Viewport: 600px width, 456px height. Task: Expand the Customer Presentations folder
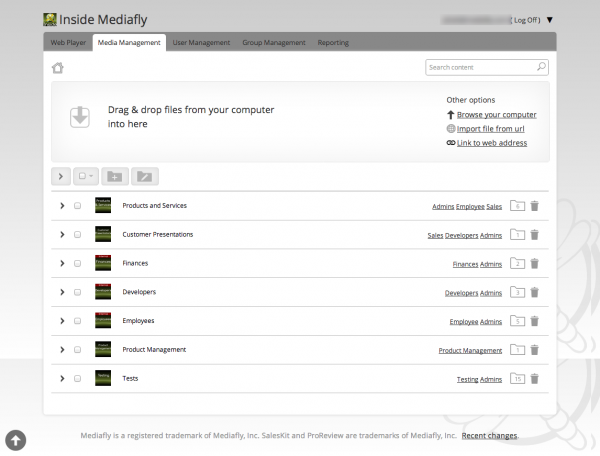coord(62,235)
